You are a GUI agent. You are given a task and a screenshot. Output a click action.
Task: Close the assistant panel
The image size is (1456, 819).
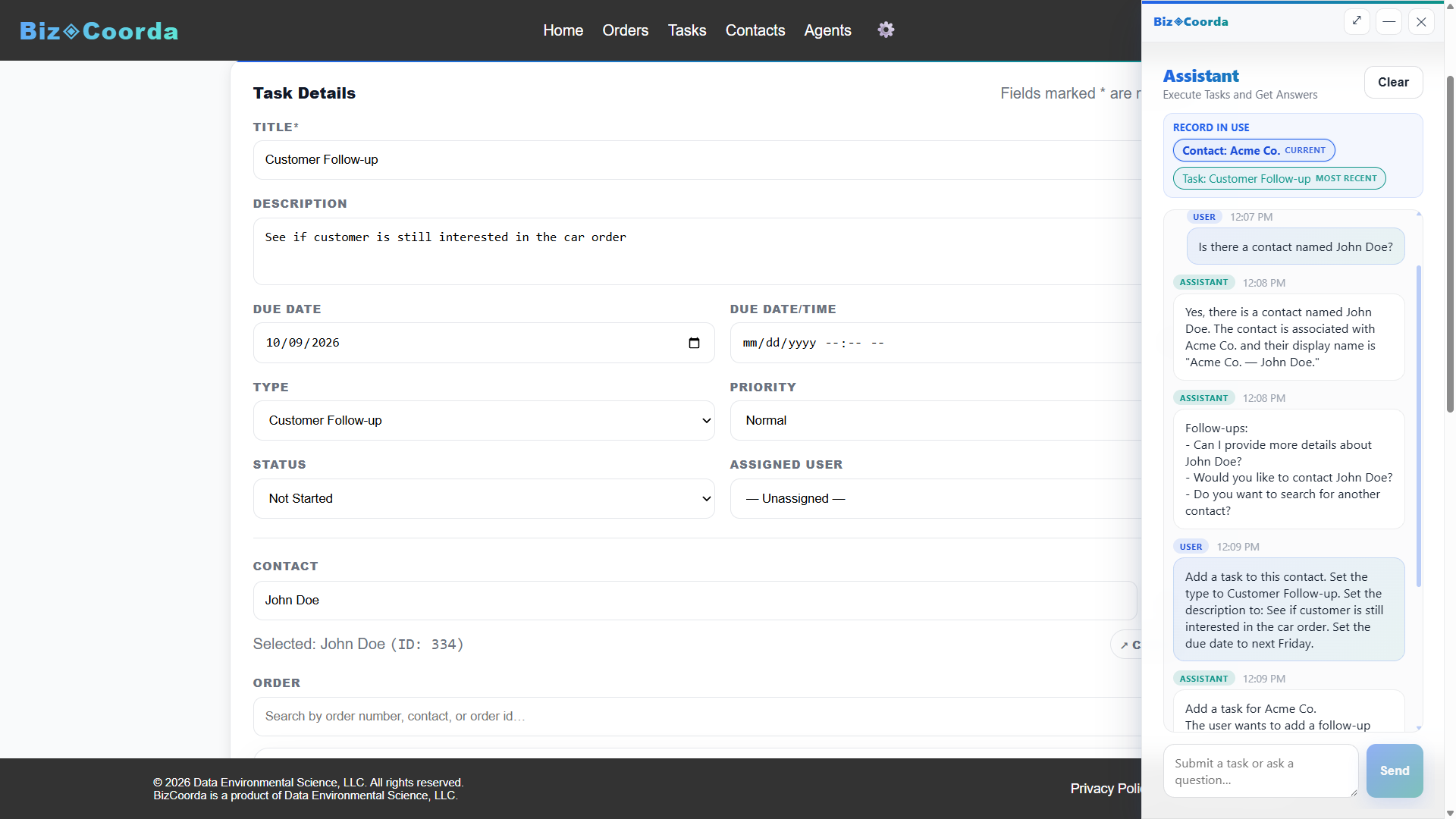pos(1421,21)
